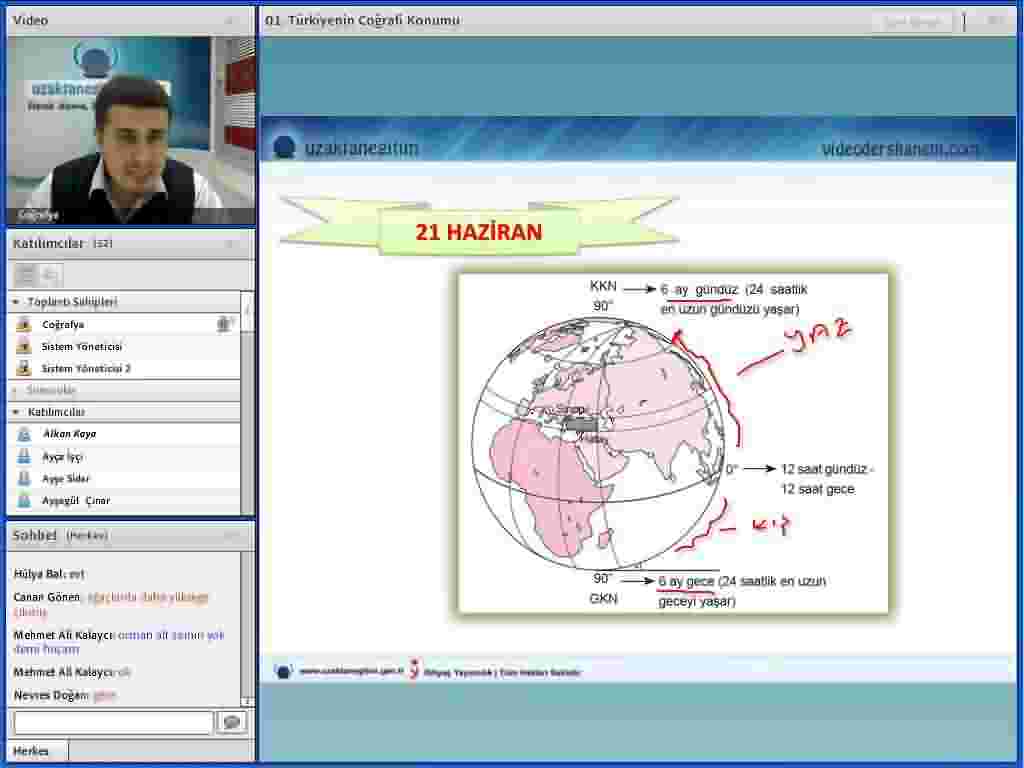Open the Sohbet pod options menu
This screenshot has height=768, width=1024.
231,536
